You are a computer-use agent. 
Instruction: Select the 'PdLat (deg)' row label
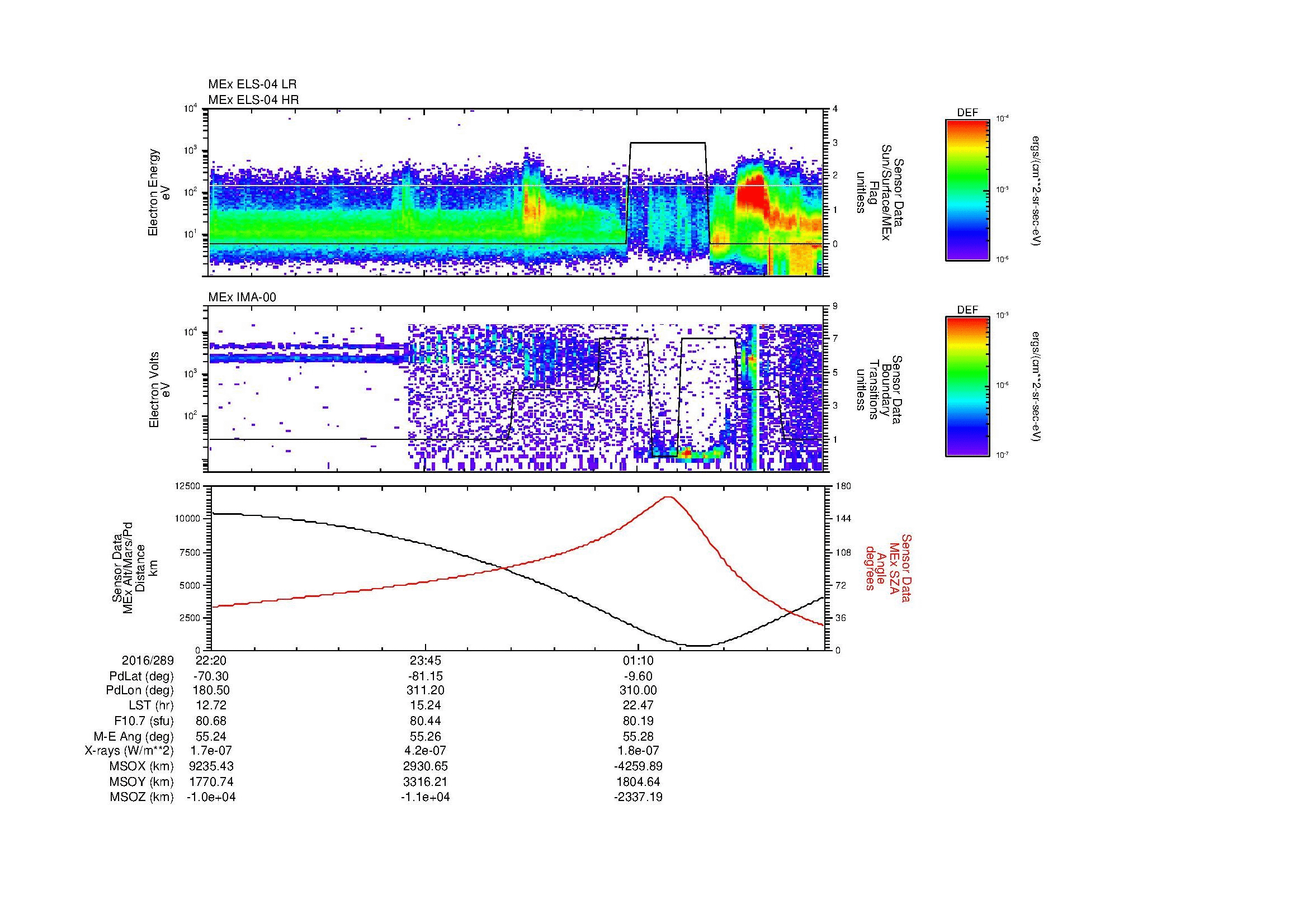pos(141,676)
